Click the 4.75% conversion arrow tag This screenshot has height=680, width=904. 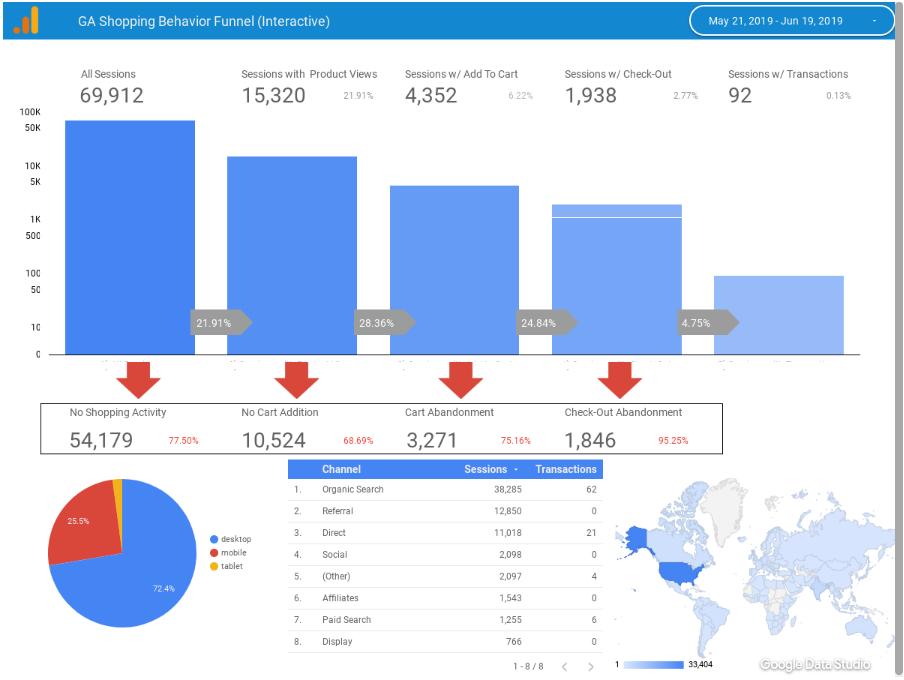click(x=707, y=322)
